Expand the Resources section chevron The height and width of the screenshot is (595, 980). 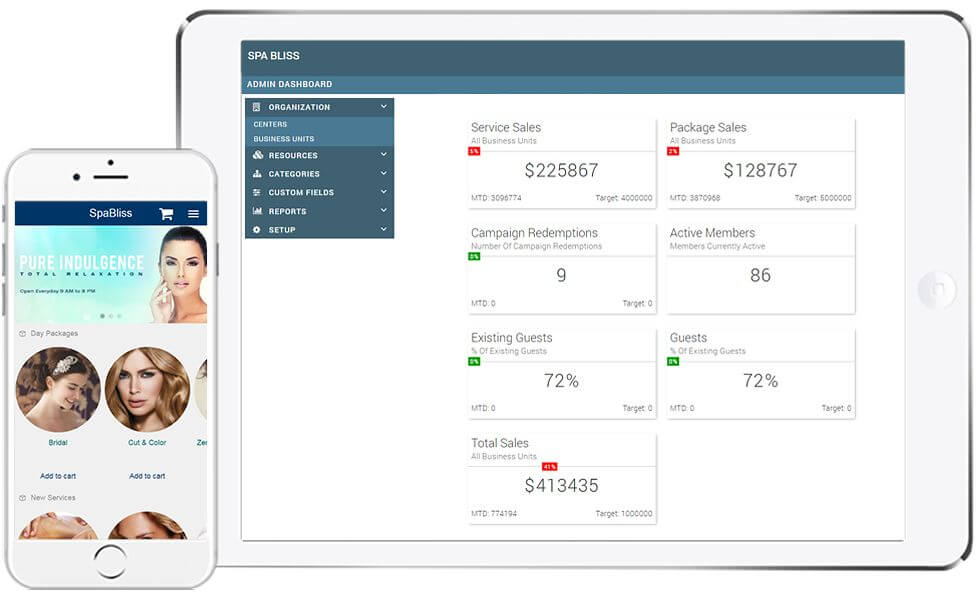pyautogui.click(x=383, y=155)
